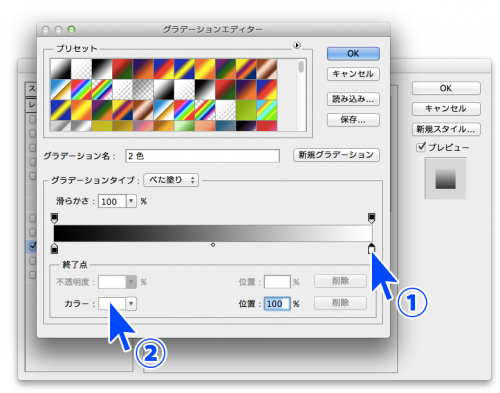
Task: Focus the グラデーション名 text field
Action: pos(202,156)
